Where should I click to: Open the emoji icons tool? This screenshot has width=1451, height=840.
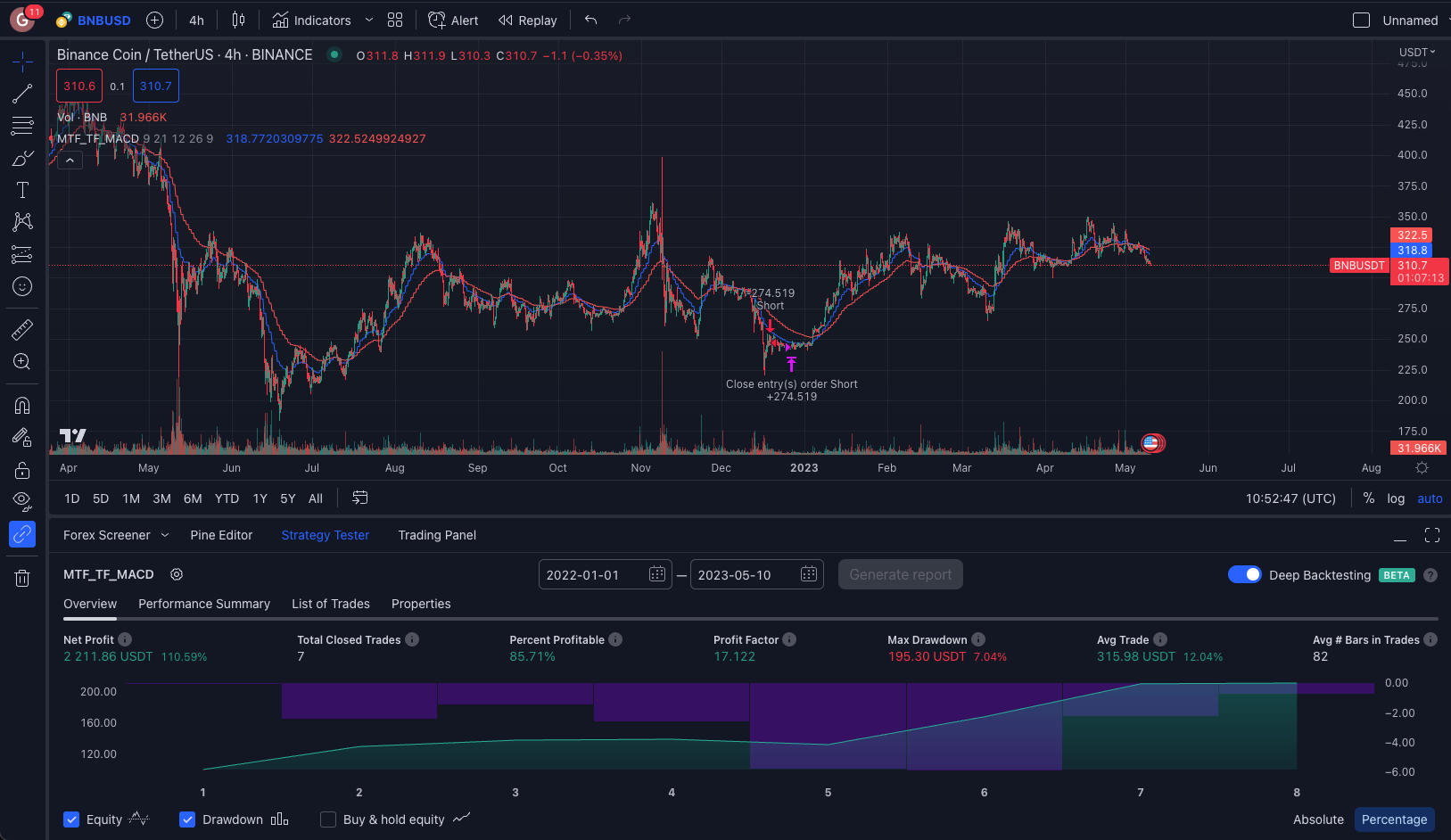tap(22, 286)
